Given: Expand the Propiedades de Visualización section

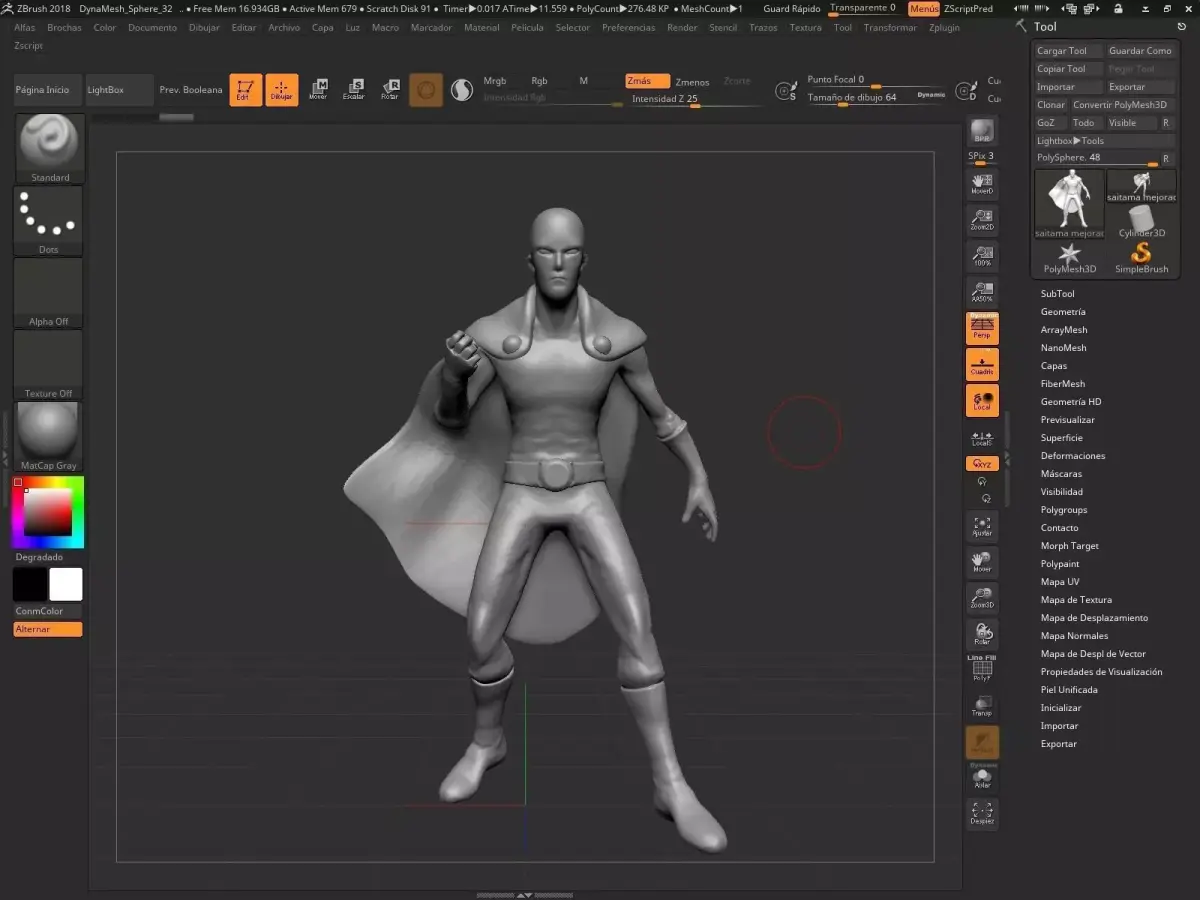Looking at the screenshot, I should click(x=1101, y=672).
